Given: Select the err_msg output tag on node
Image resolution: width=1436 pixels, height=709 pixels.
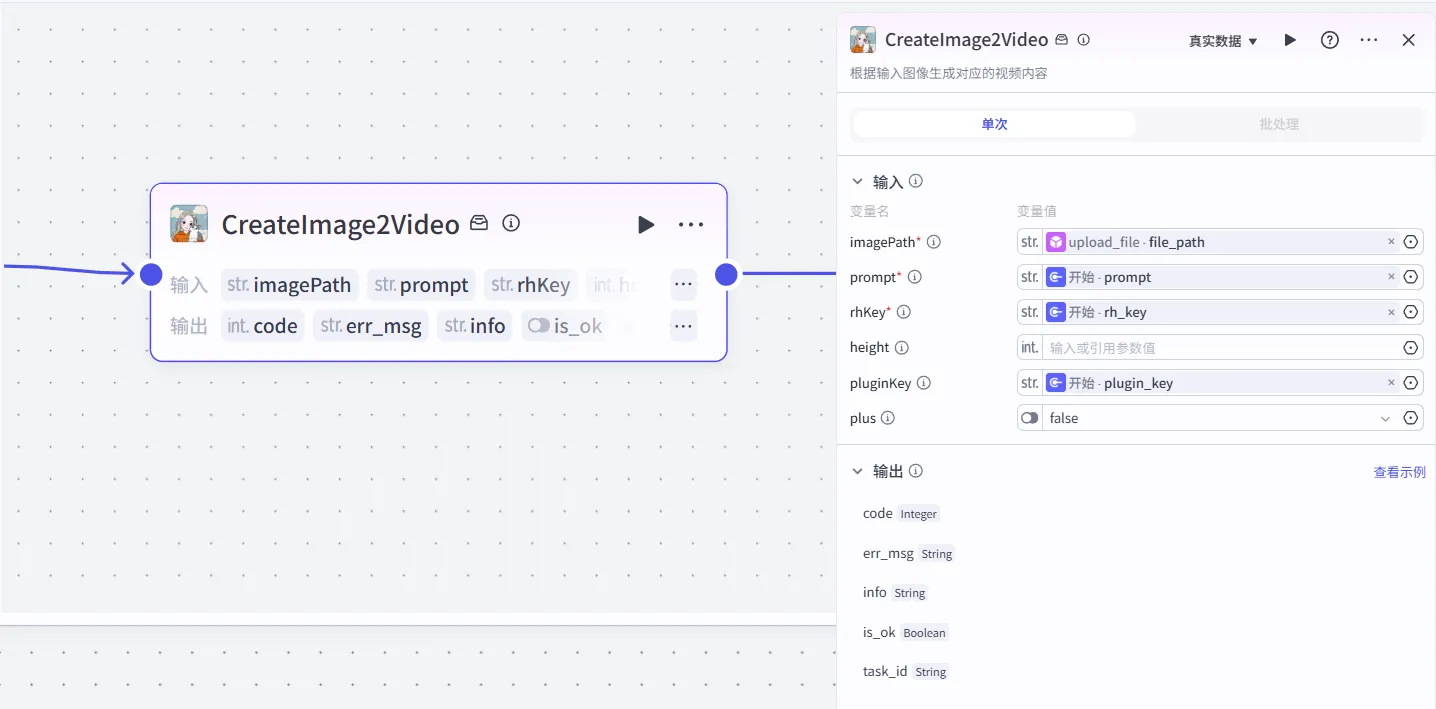Looking at the screenshot, I should point(371,326).
